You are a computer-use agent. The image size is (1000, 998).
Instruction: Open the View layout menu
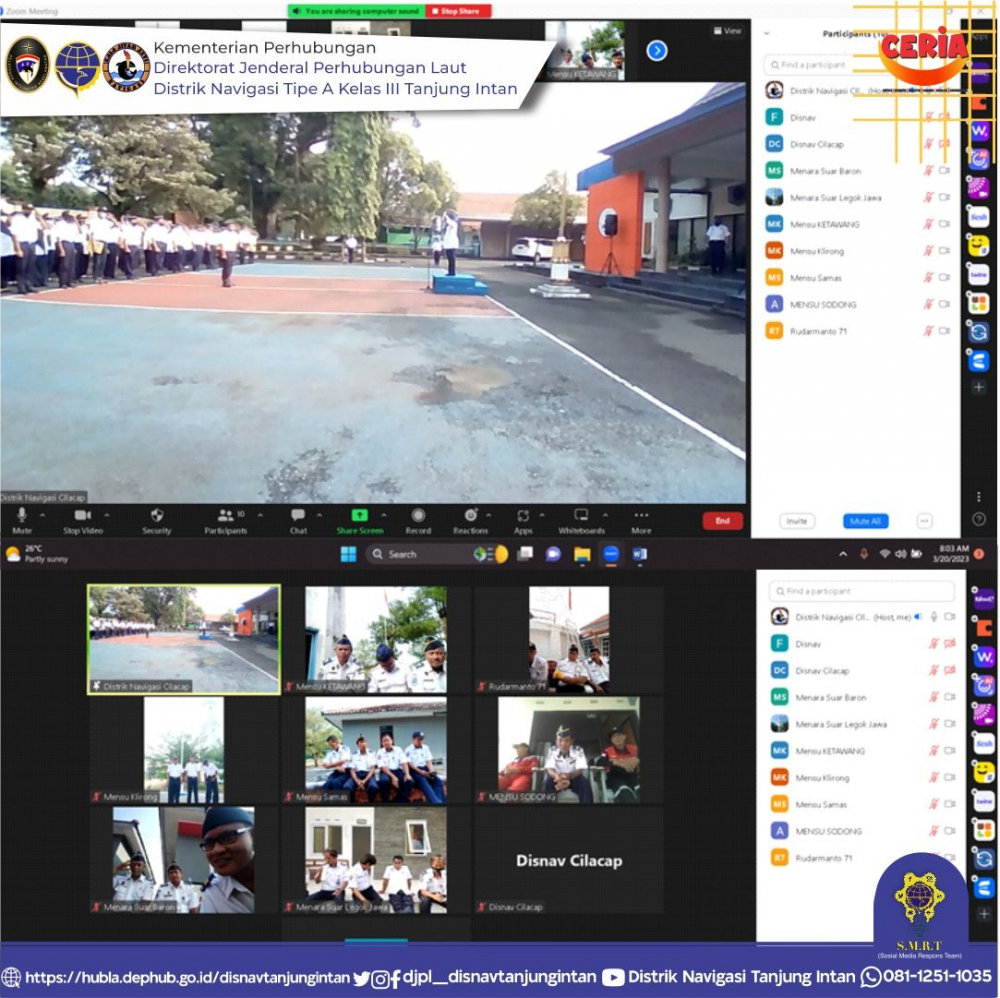pos(727,31)
